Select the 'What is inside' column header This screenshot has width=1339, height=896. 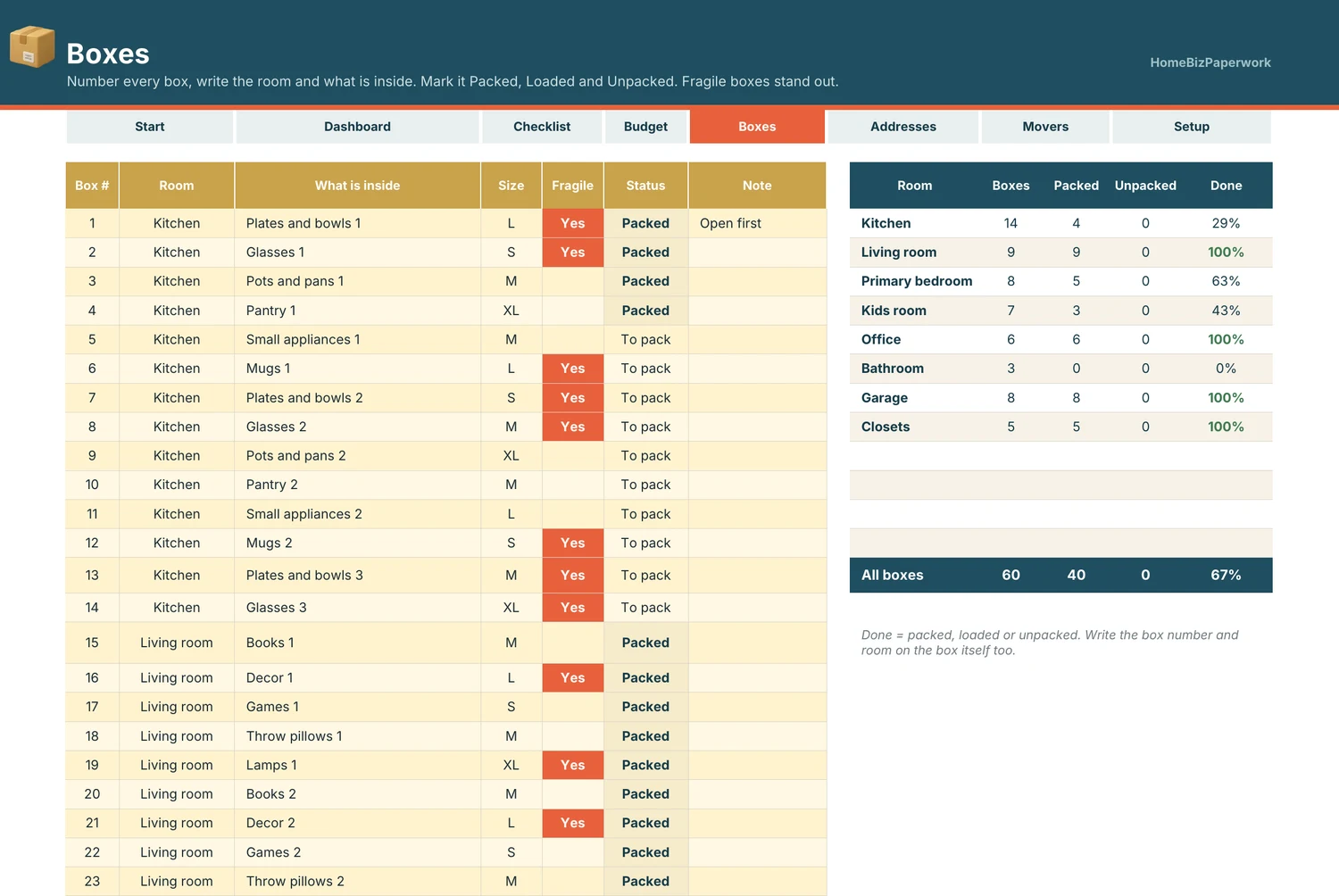tap(357, 186)
